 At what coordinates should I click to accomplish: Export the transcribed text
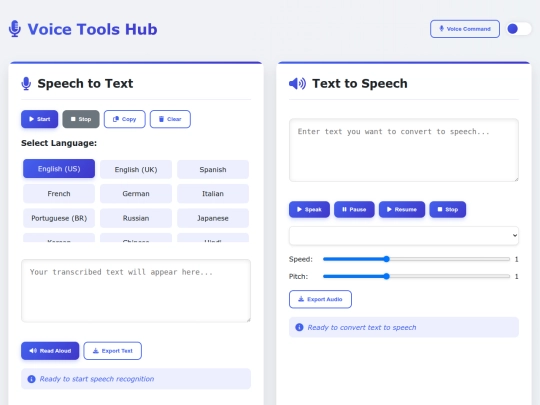(113, 351)
